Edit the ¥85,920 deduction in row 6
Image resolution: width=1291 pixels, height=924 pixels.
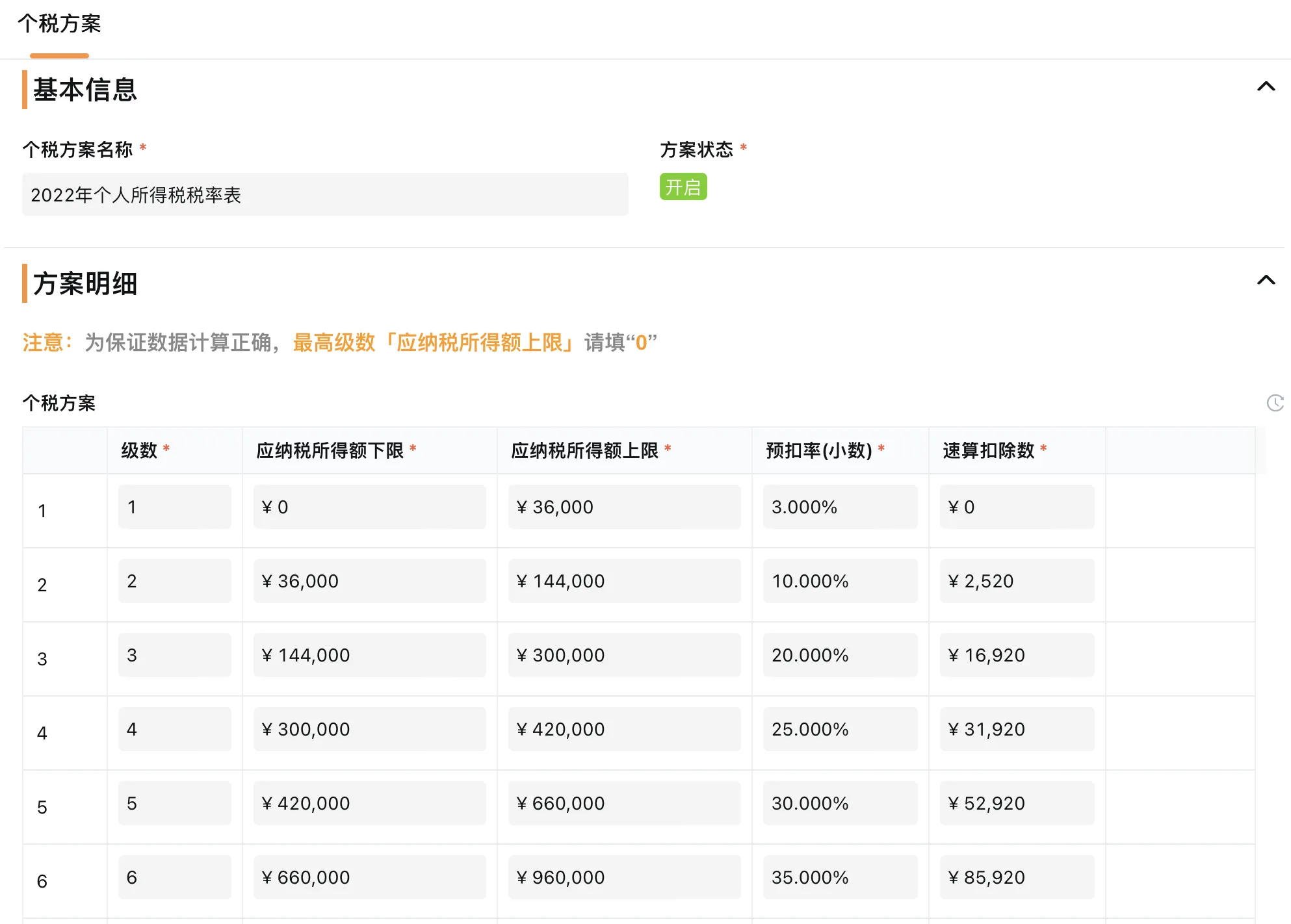(1016, 877)
